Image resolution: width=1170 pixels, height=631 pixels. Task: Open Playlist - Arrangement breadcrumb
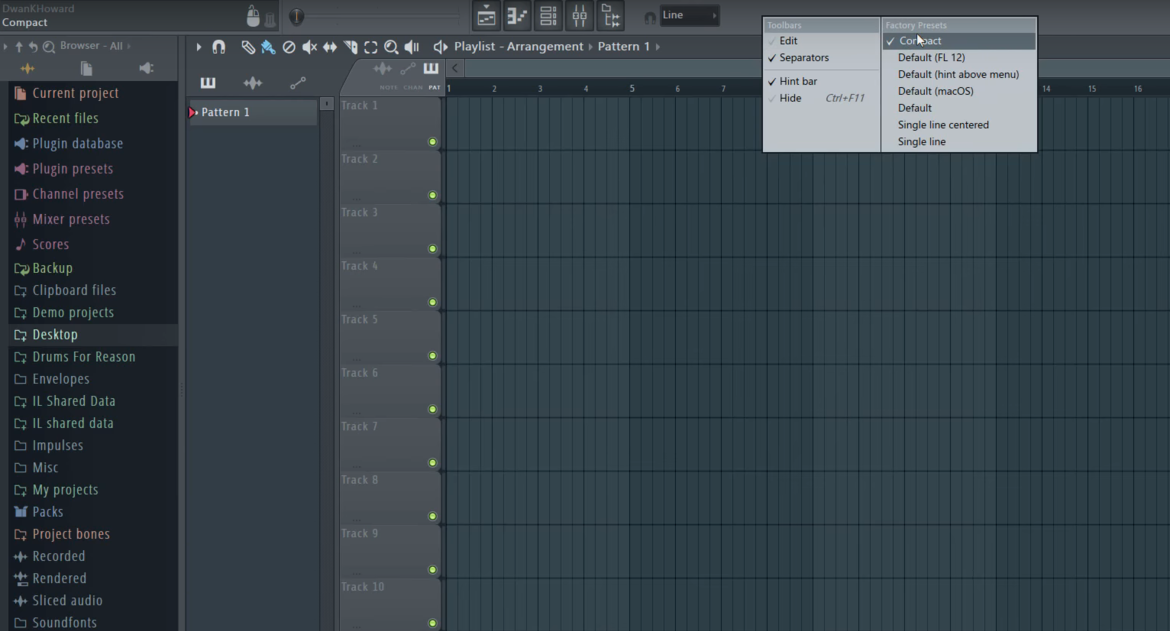click(519, 46)
